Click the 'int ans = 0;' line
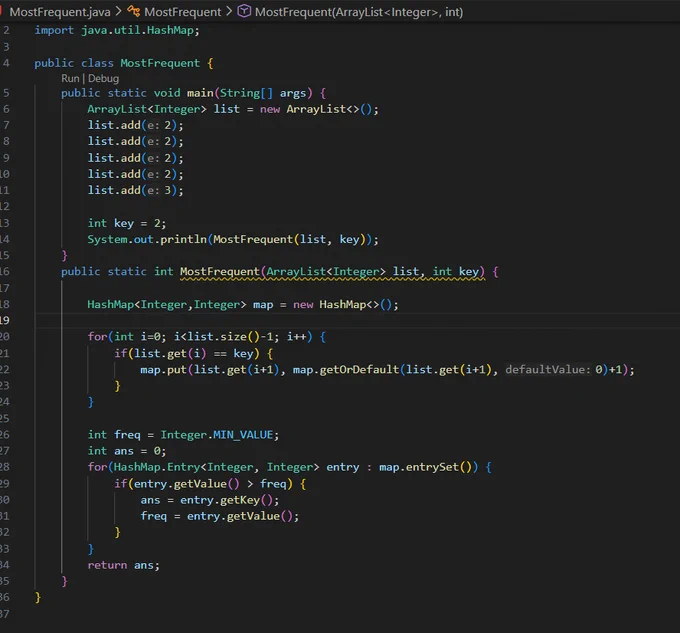The width and height of the screenshot is (680, 633). [127, 451]
